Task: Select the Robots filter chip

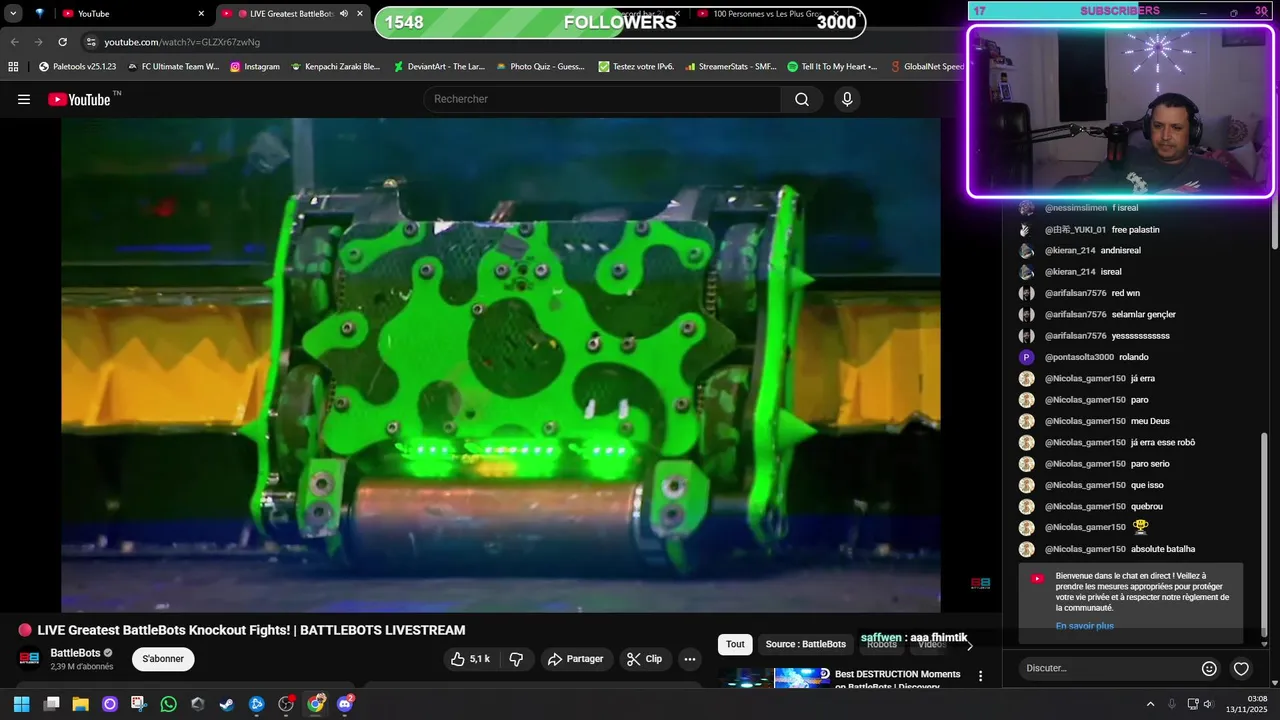Action: tap(882, 644)
